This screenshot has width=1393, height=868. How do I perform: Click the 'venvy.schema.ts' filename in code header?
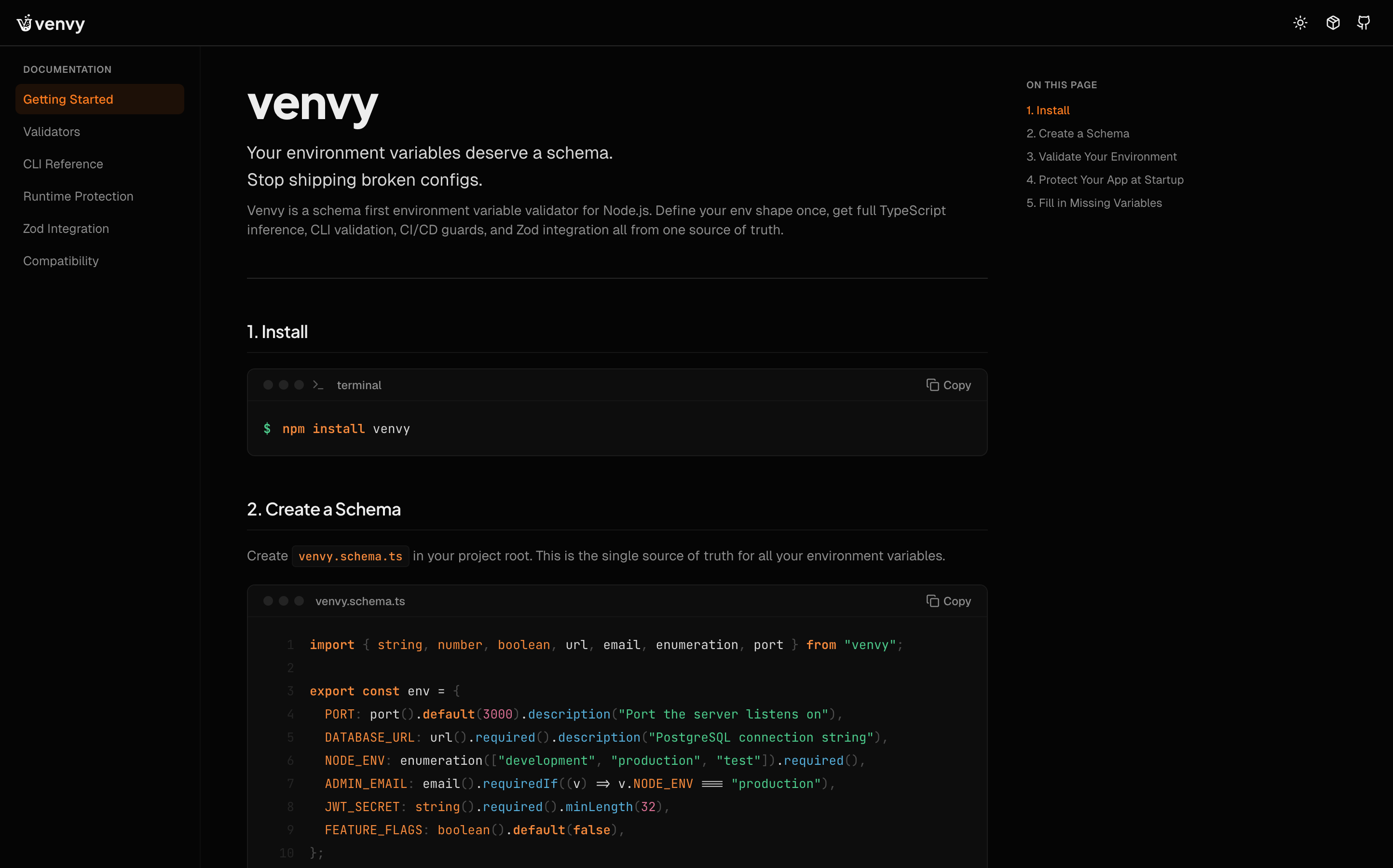tap(360, 601)
